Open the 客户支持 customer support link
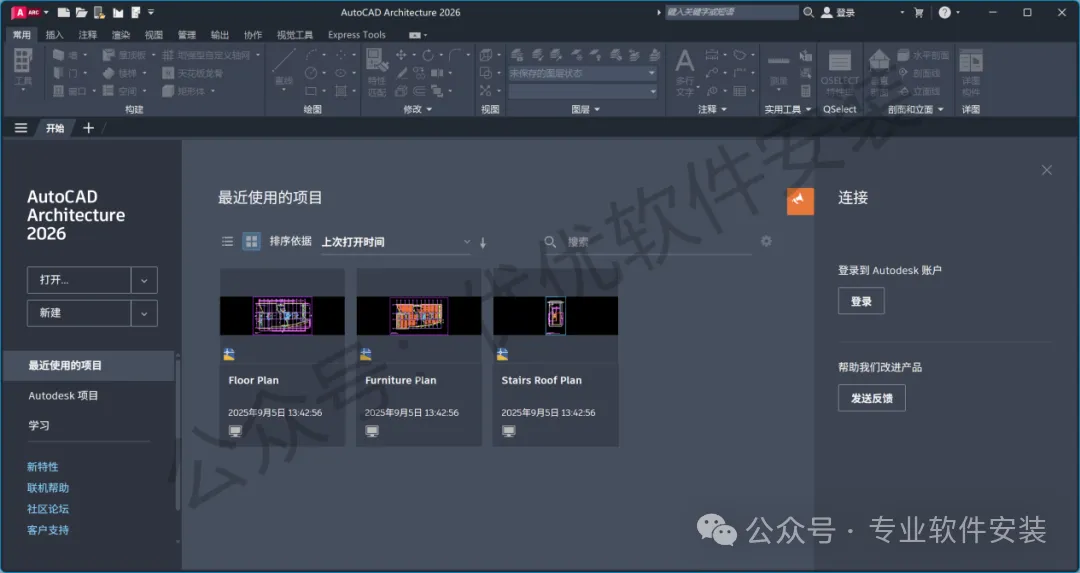 (x=48, y=530)
